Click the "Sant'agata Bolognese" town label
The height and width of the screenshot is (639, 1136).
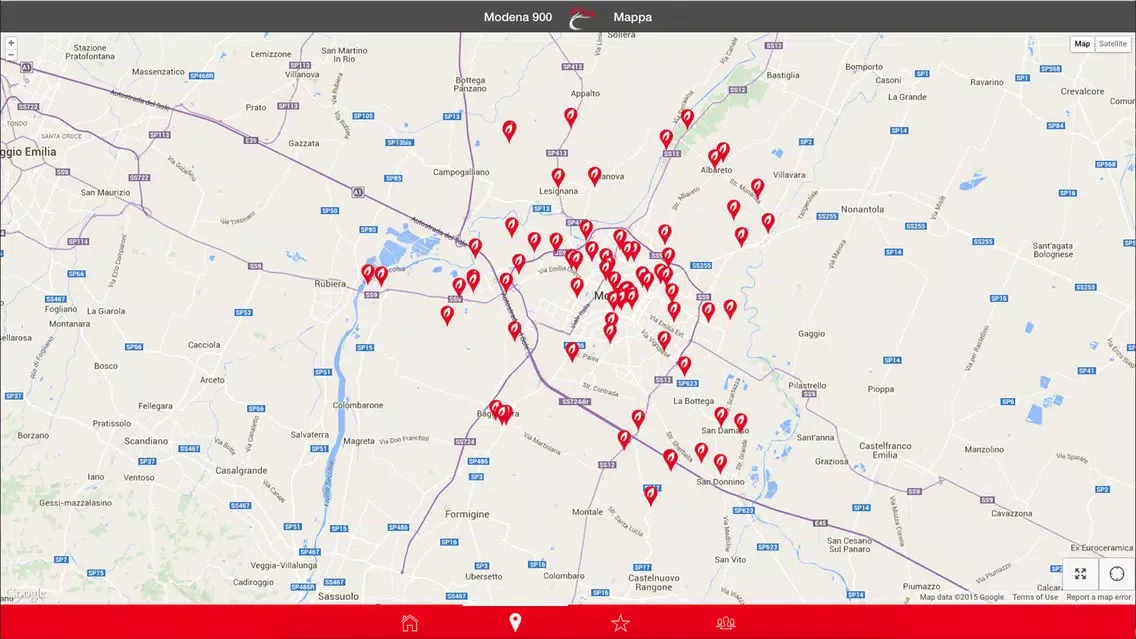coord(1053,250)
